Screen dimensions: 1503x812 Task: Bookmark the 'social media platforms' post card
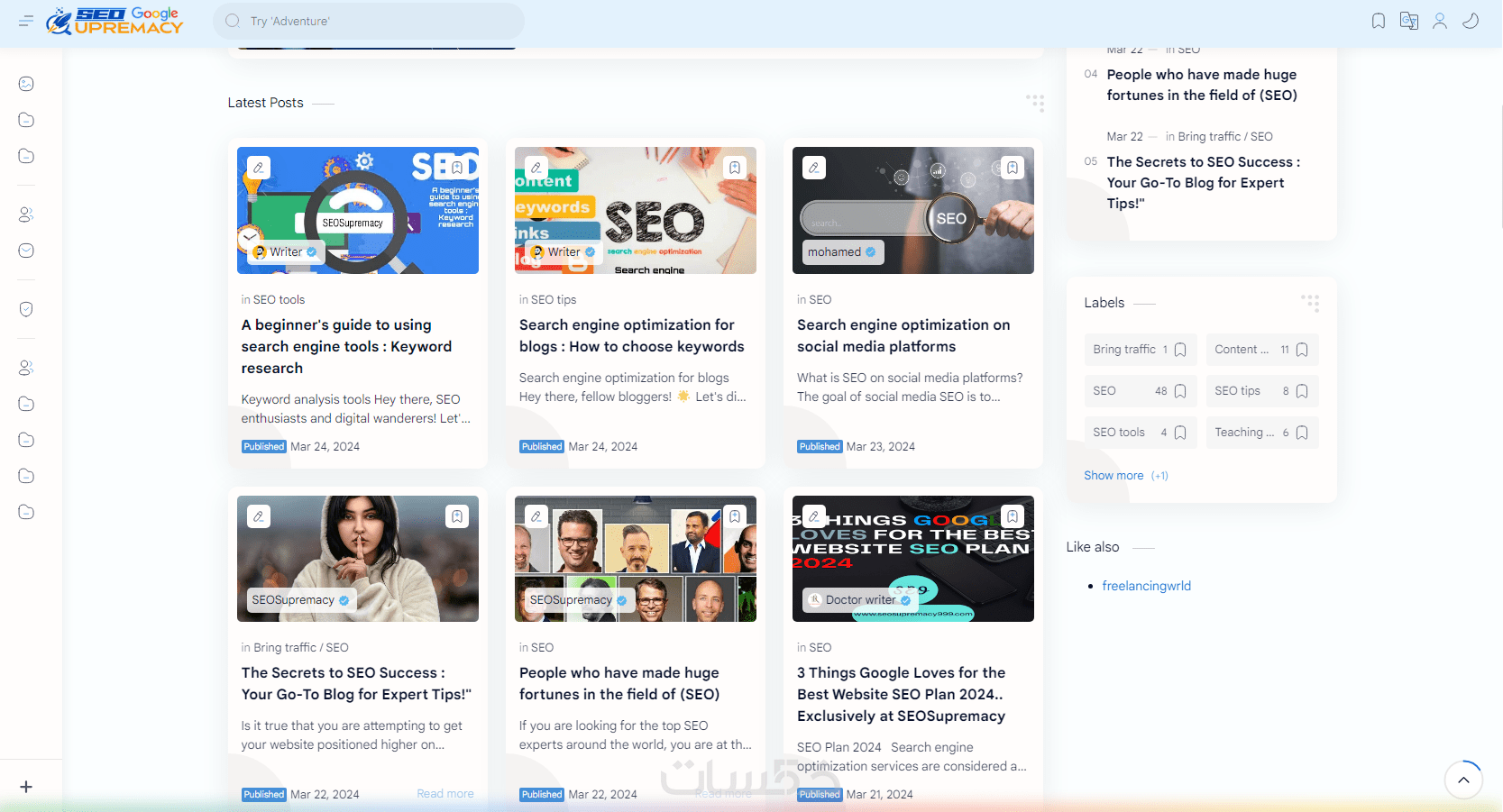pos(1013,168)
